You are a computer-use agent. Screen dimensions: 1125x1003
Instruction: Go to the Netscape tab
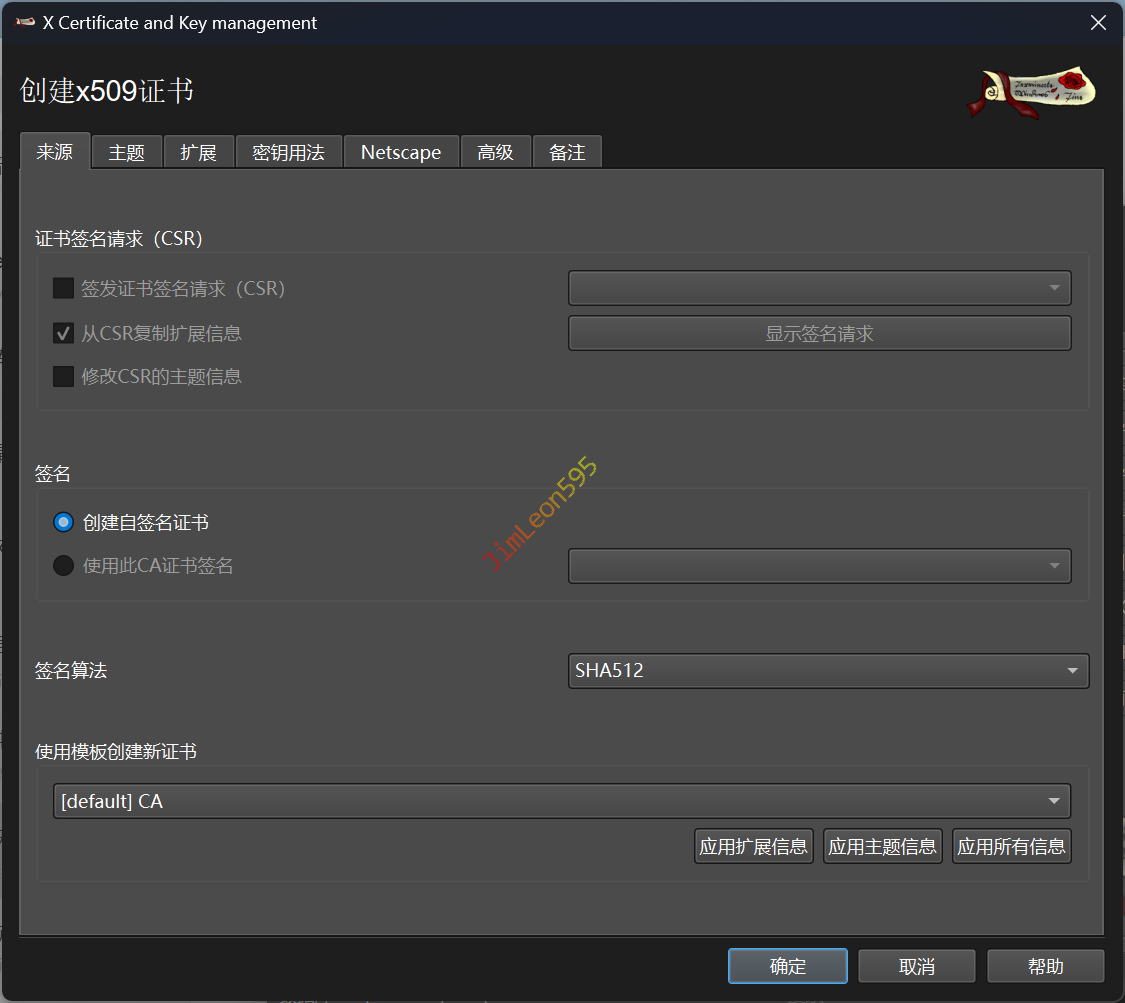coord(401,153)
